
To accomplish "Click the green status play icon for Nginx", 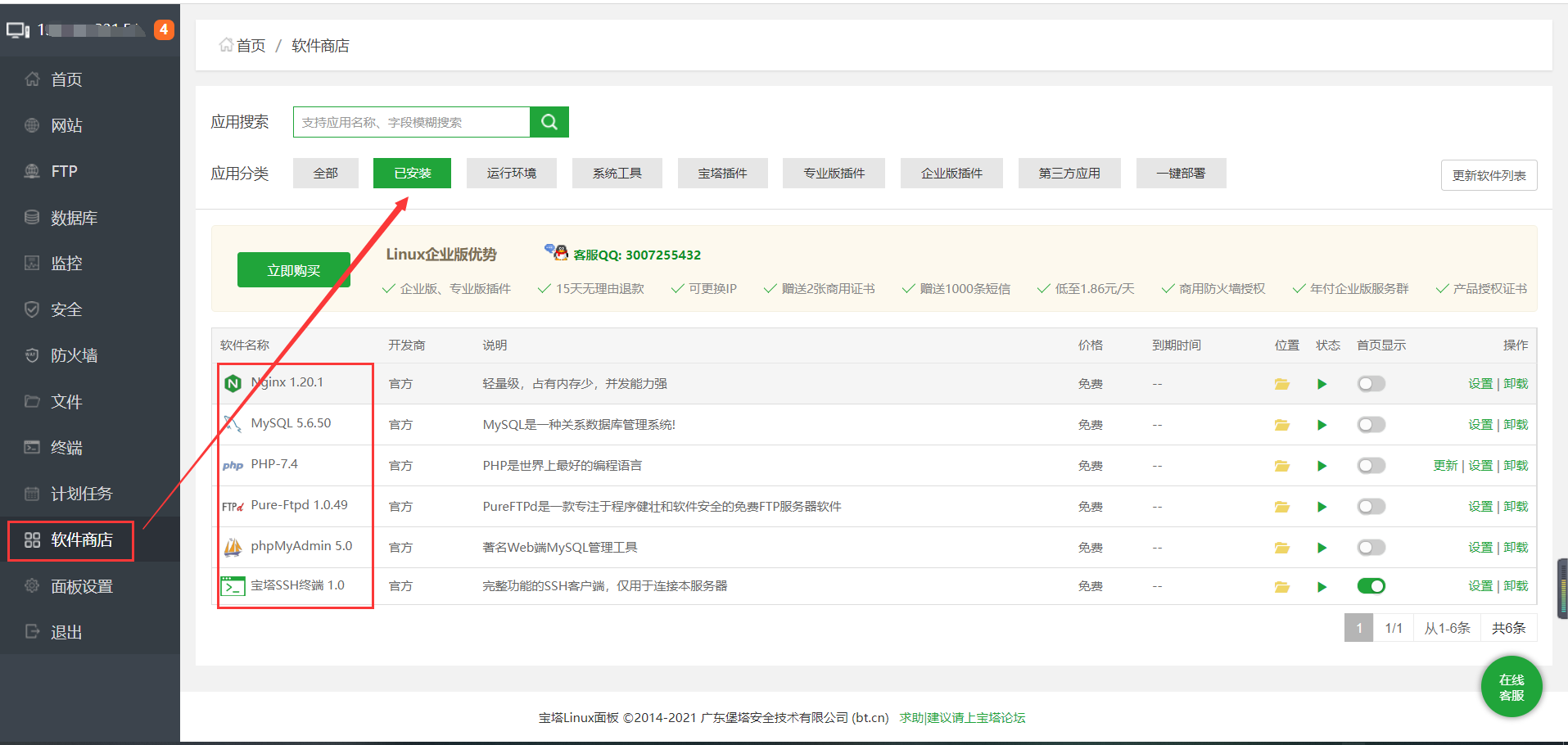I will click(x=1322, y=384).
